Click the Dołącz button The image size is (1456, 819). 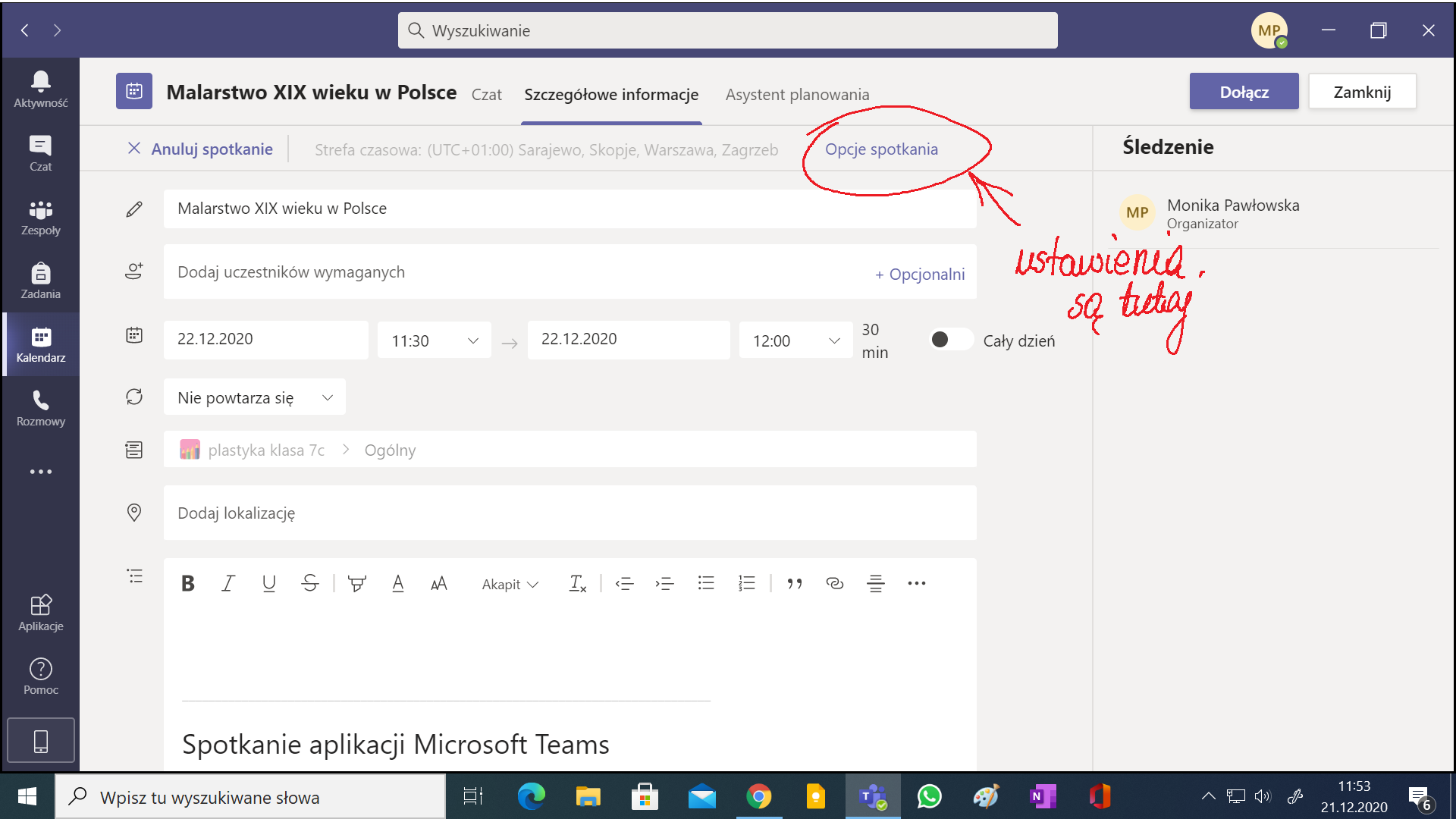pos(1244,90)
